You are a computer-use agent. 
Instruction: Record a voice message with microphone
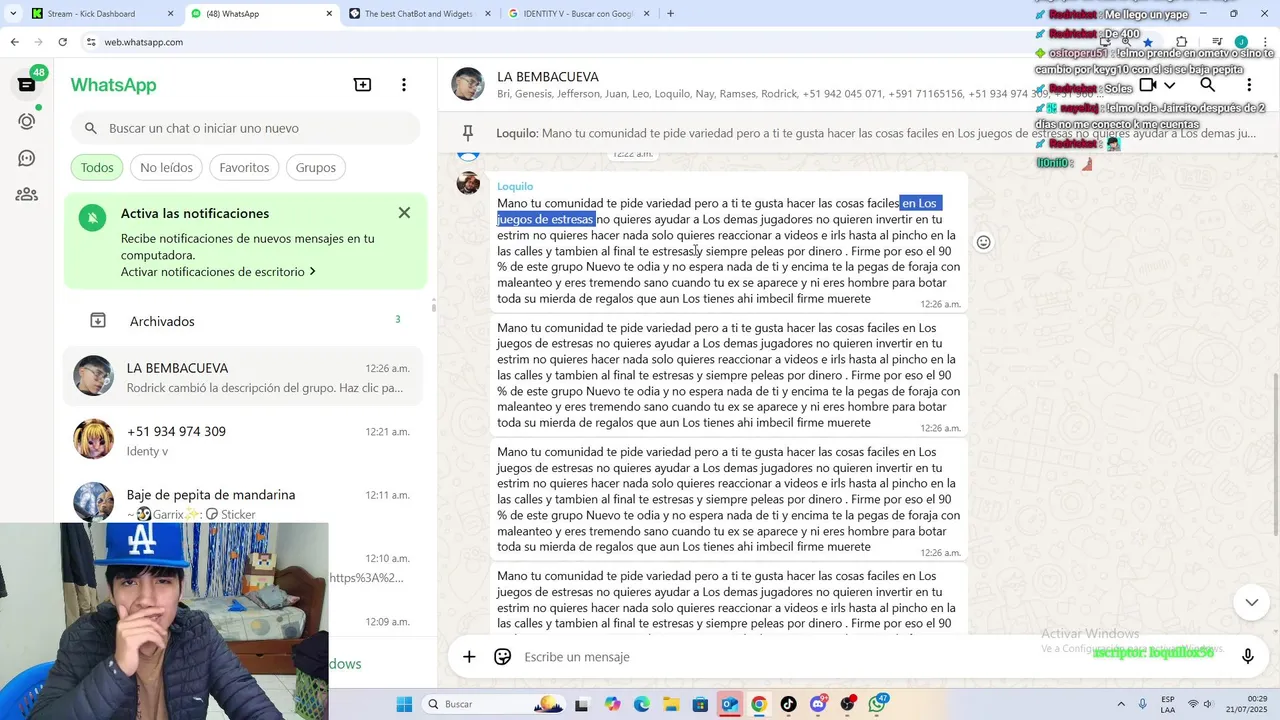point(1248,657)
